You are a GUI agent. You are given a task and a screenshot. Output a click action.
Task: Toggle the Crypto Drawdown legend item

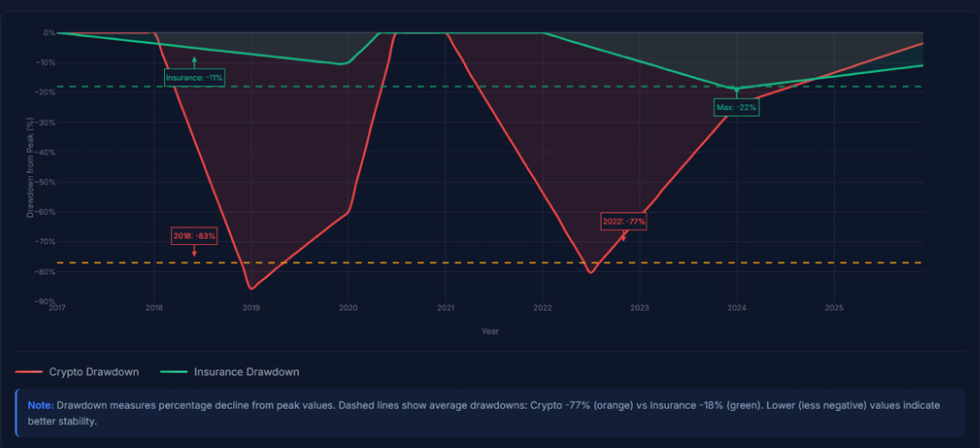(78, 372)
